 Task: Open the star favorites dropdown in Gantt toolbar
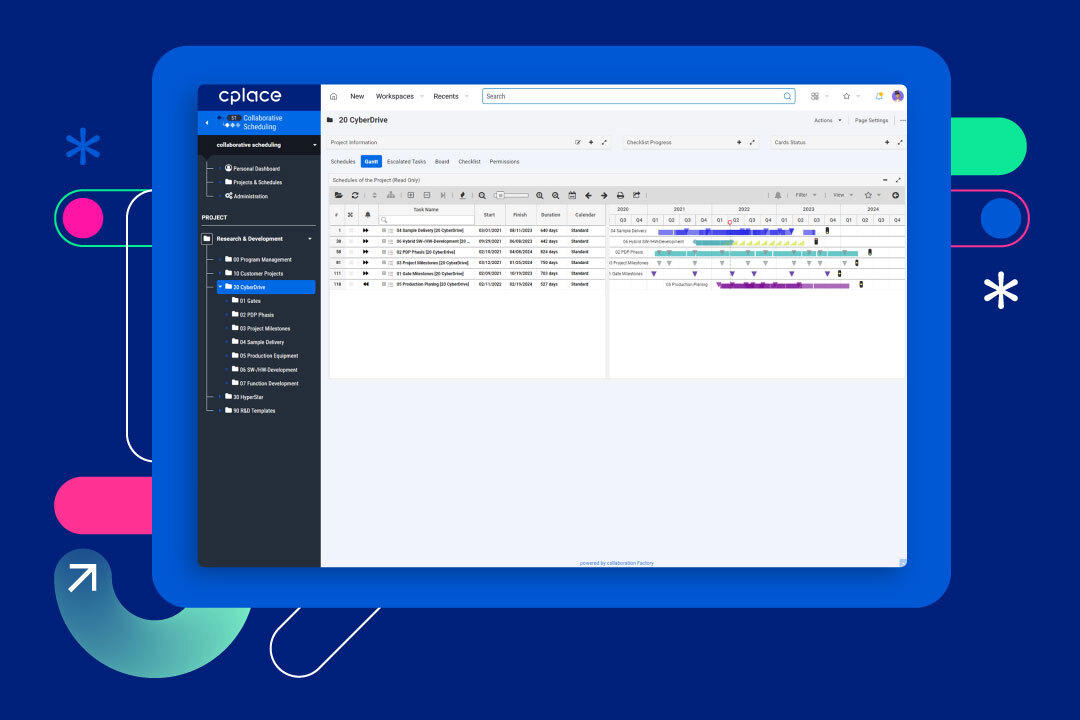coord(872,196)
